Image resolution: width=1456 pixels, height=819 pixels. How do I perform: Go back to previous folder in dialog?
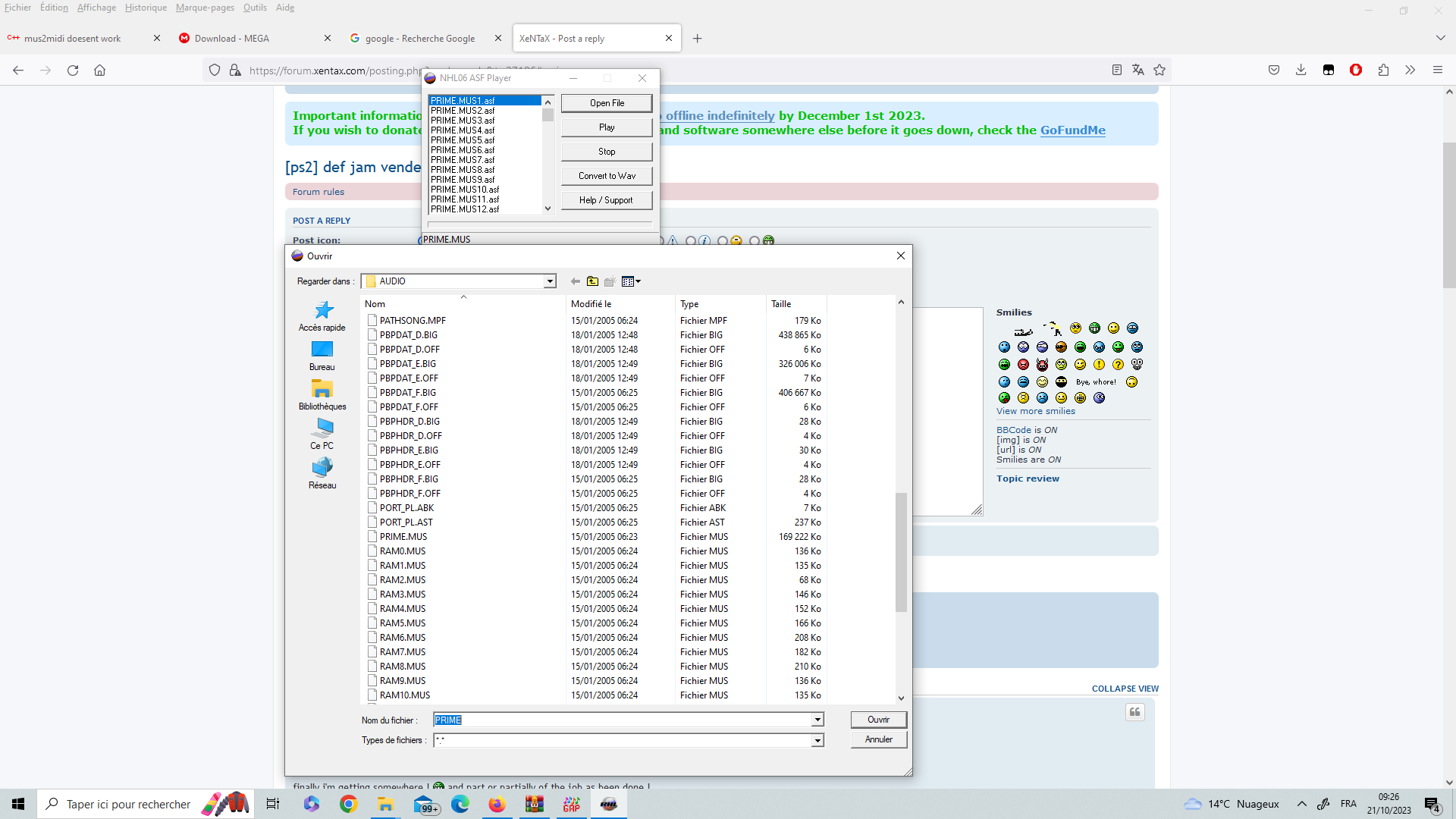tap(576, 281)
